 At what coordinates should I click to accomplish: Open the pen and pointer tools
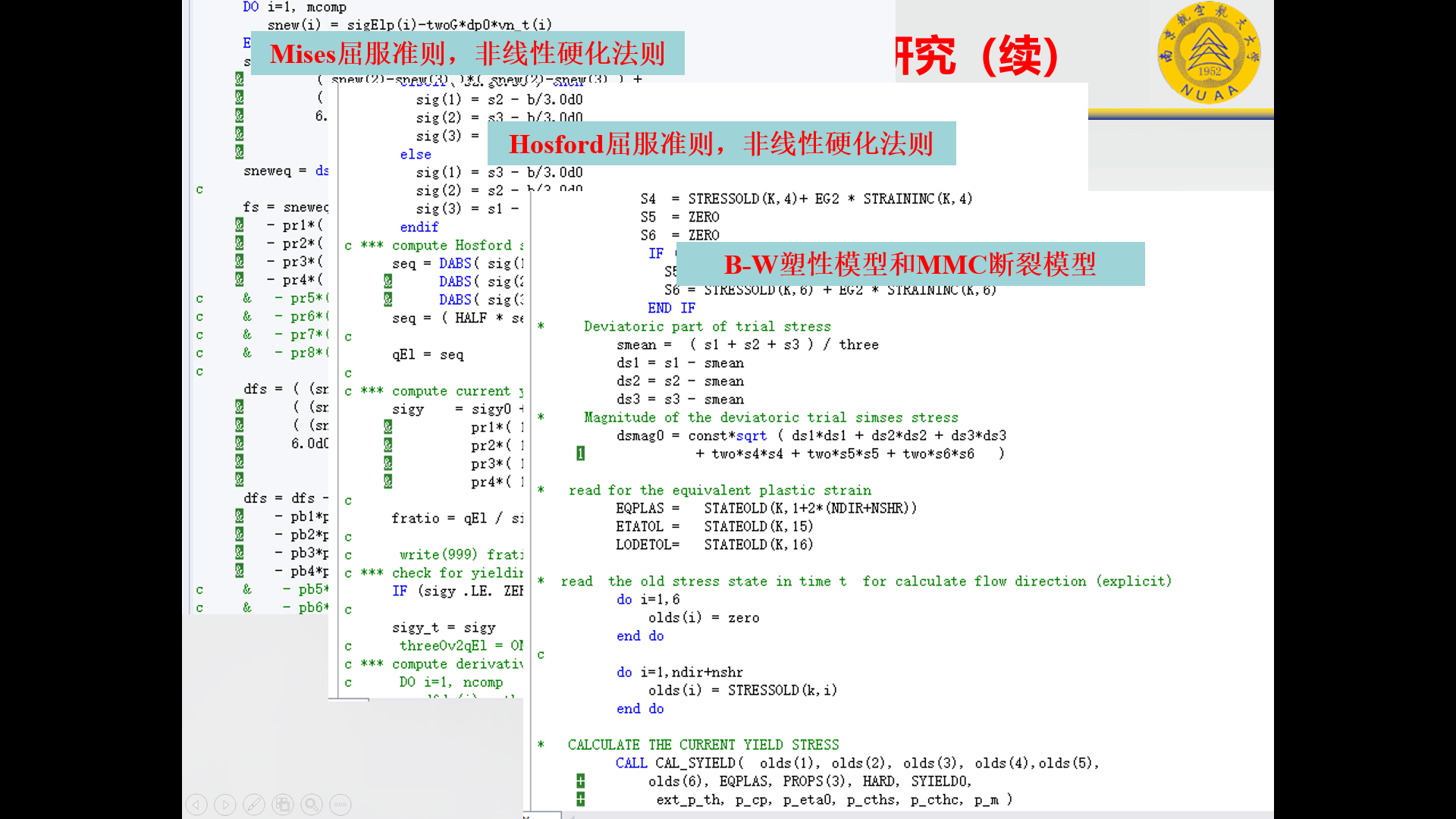(x=254, y=805)
